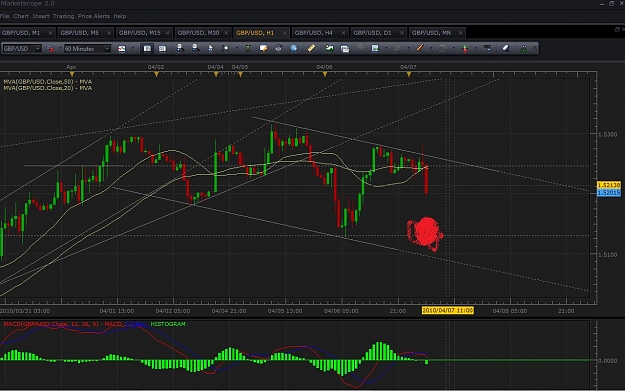Select the yellow ruler measure tool
Viewport: 625px width, 391px height.
point(311,48)
